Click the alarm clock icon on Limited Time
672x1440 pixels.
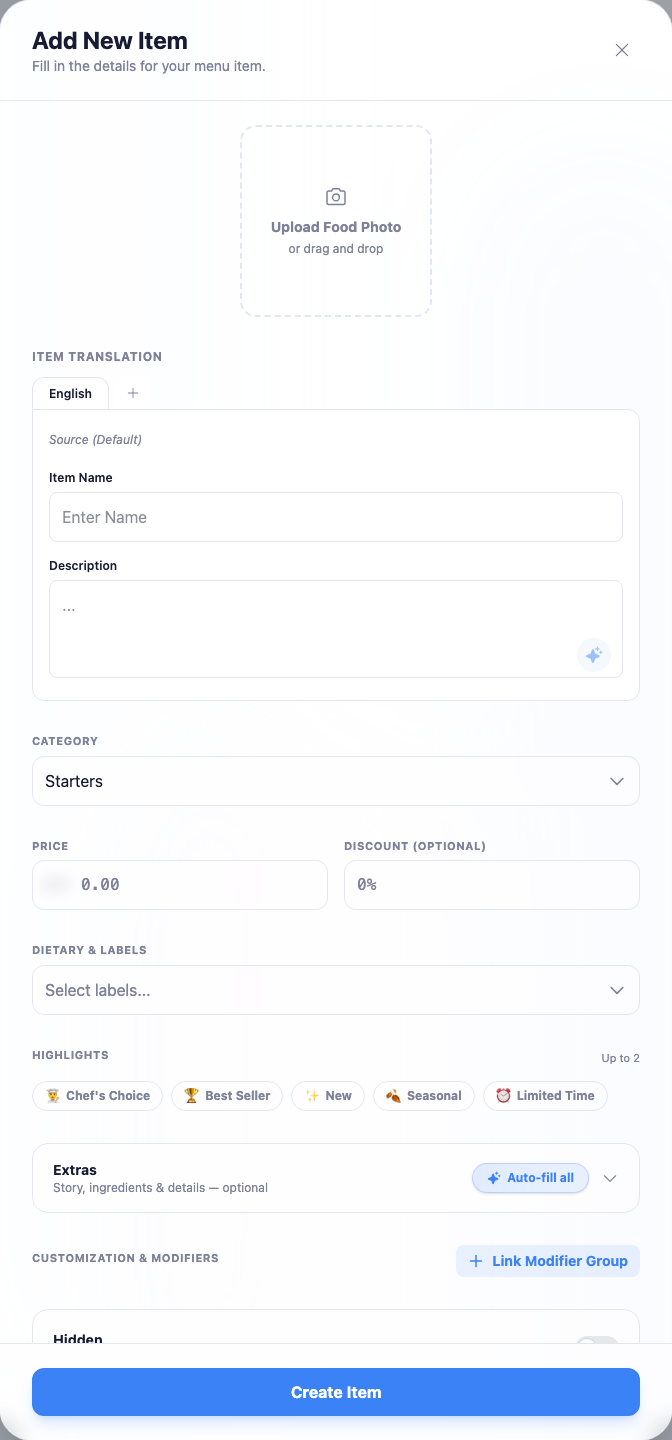point(503,1096)
